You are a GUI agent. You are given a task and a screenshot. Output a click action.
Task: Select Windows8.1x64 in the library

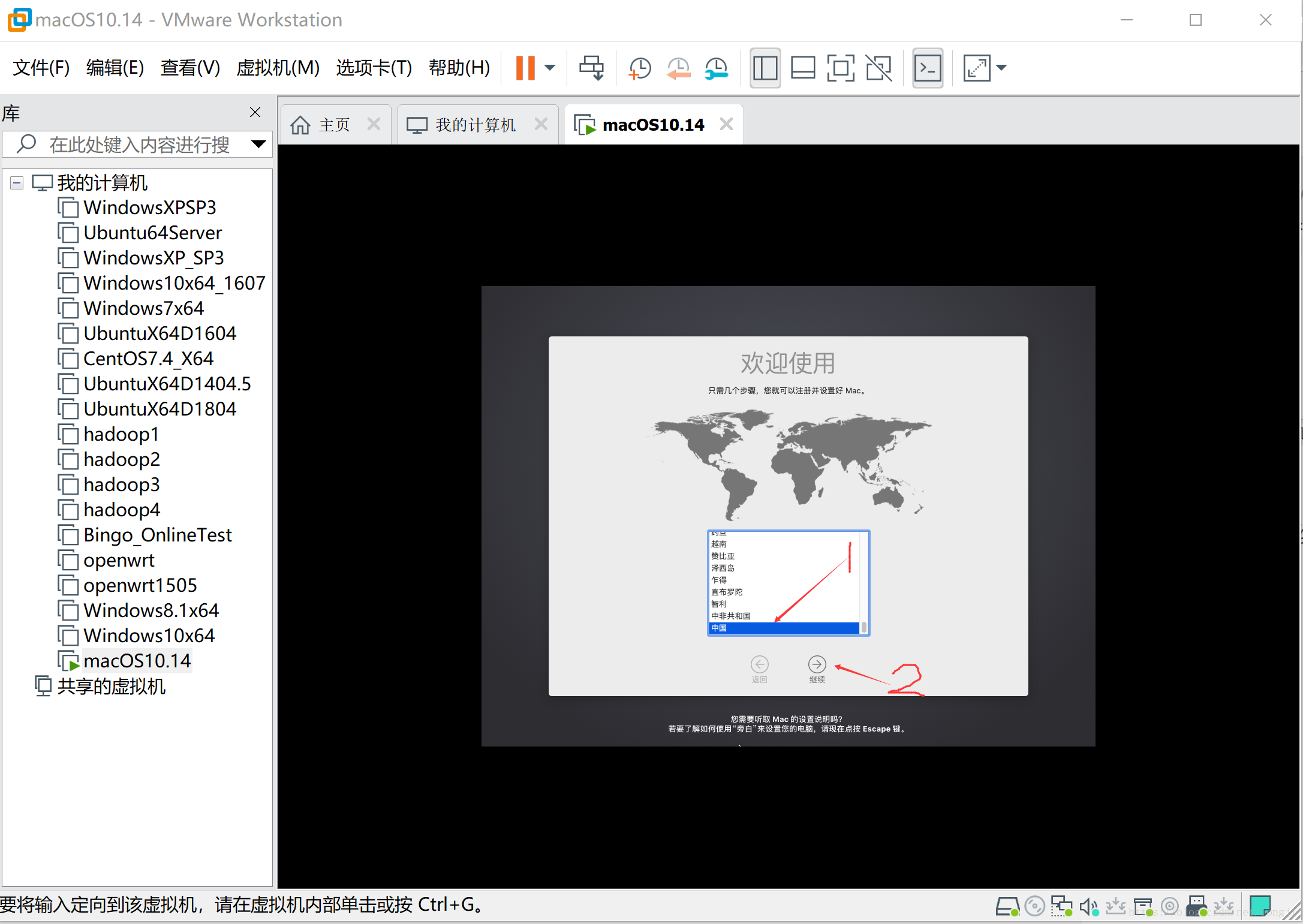tap(151, 610)
